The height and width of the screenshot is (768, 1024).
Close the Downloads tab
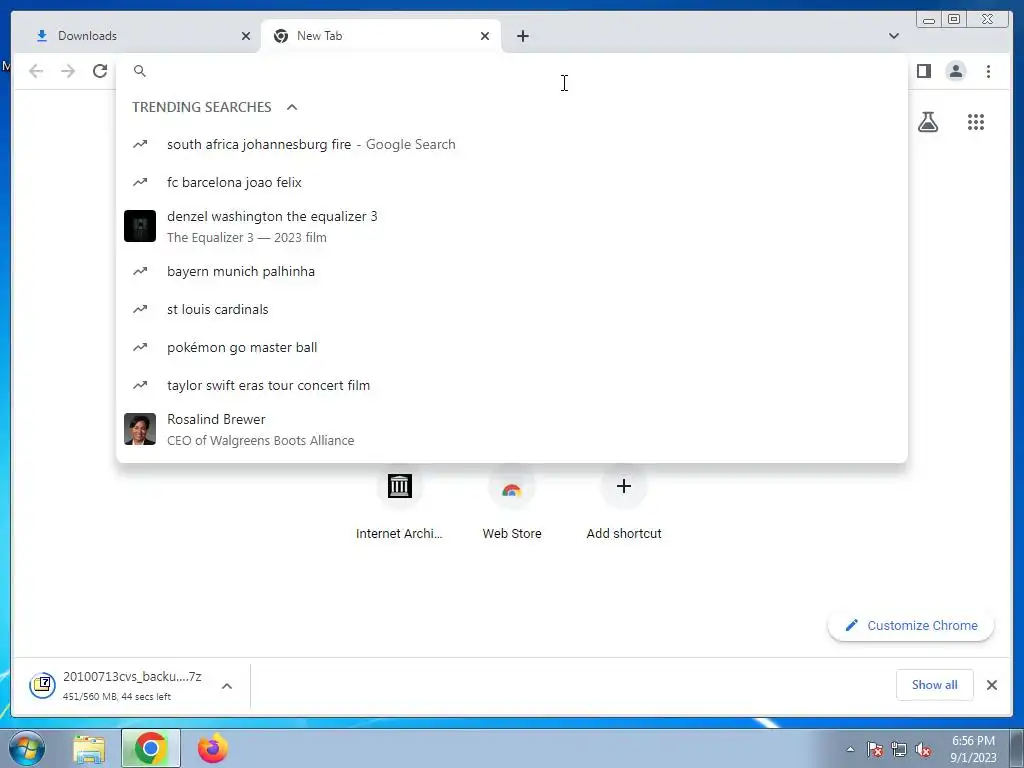tap(246, 36)
